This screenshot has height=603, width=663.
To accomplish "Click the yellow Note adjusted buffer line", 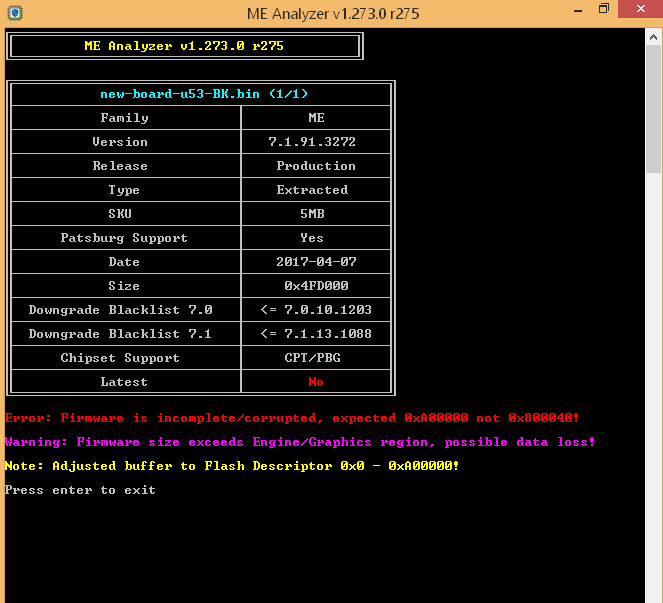I will pos(232,466).
